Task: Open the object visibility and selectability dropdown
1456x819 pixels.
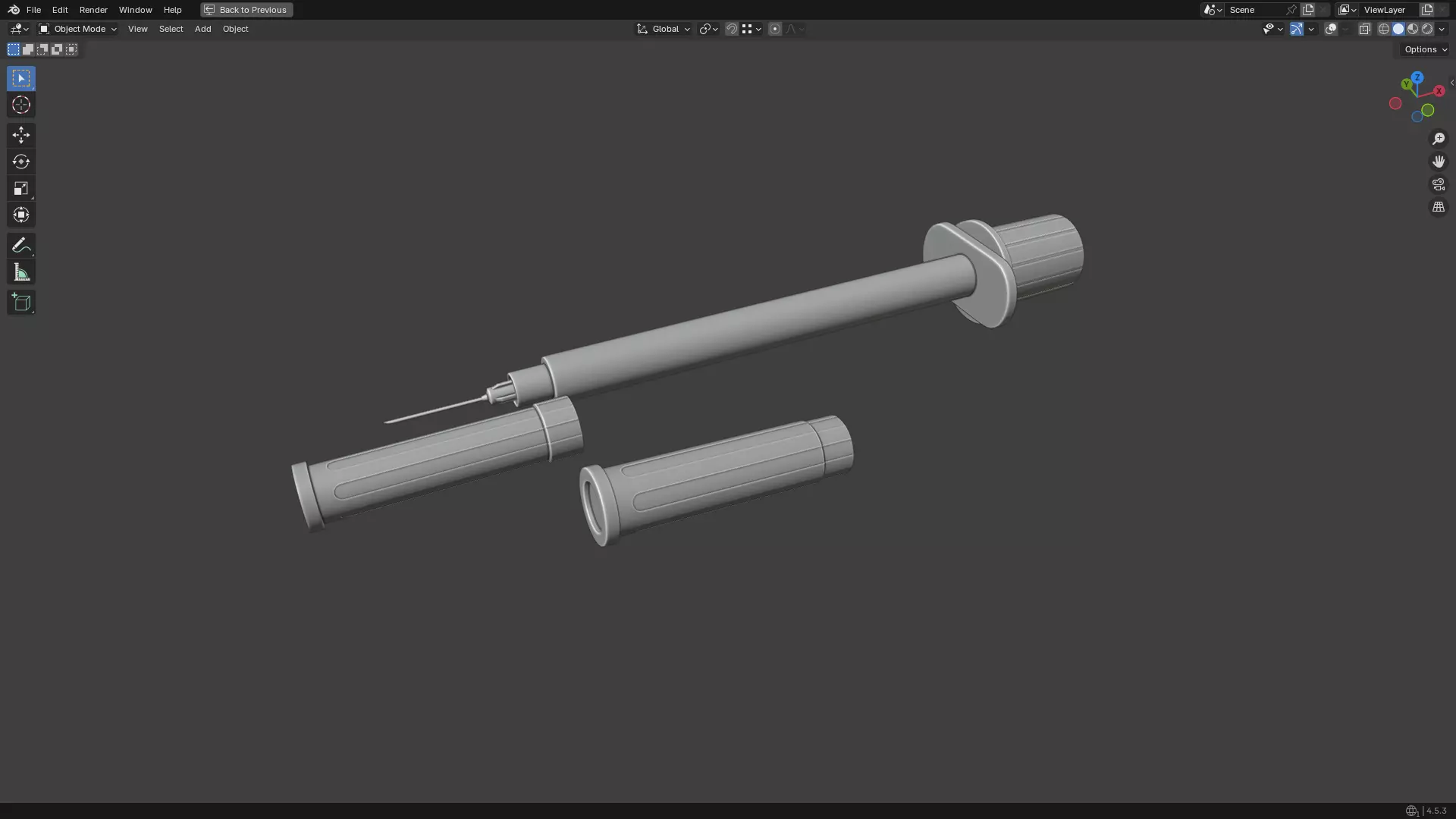Action: coord(1272,29)
